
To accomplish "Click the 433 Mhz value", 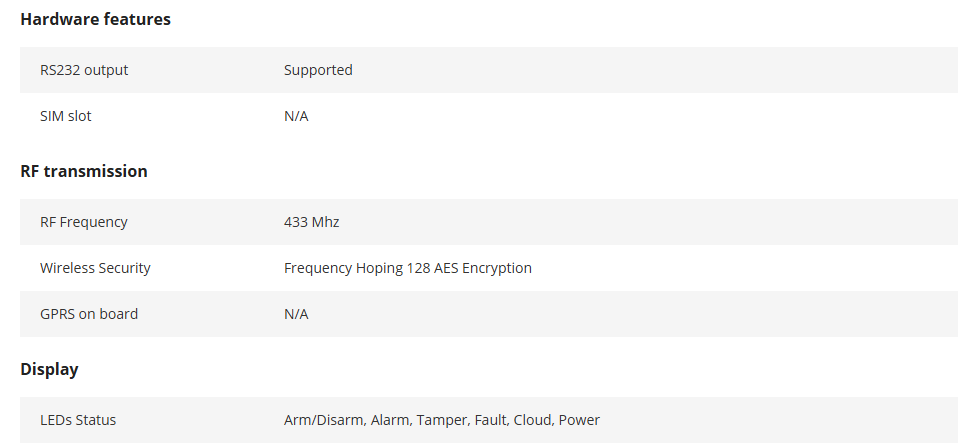I will click(311, 222).
